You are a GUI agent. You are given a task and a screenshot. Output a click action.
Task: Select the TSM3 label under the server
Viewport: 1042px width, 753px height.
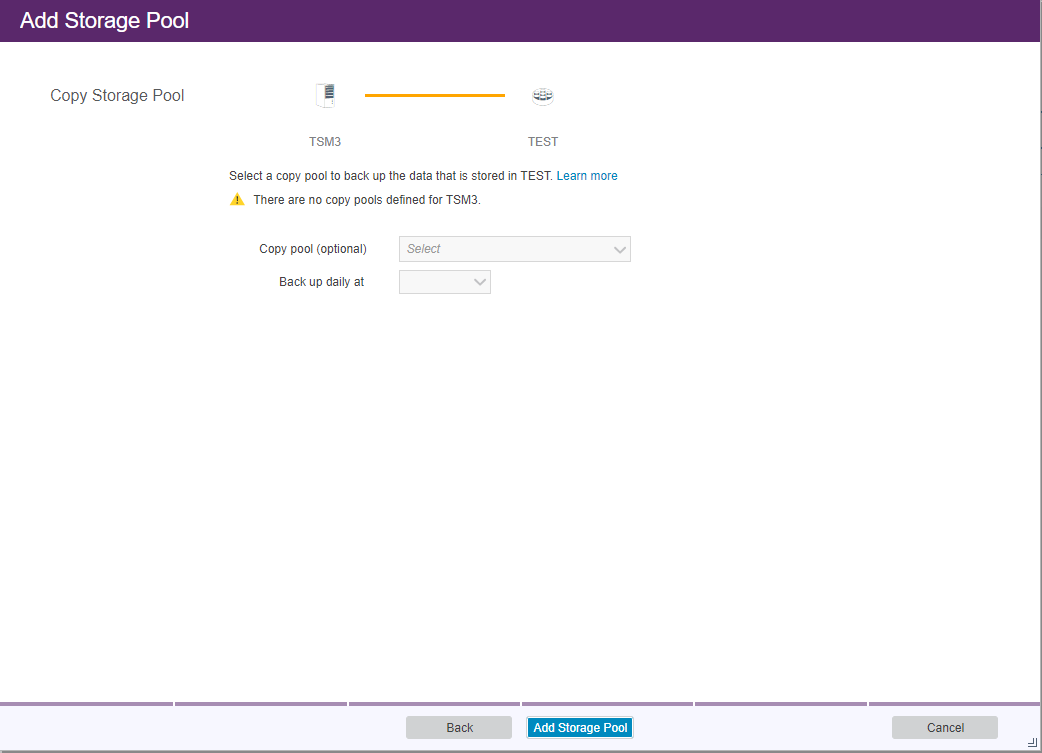[x=325, y=142]
